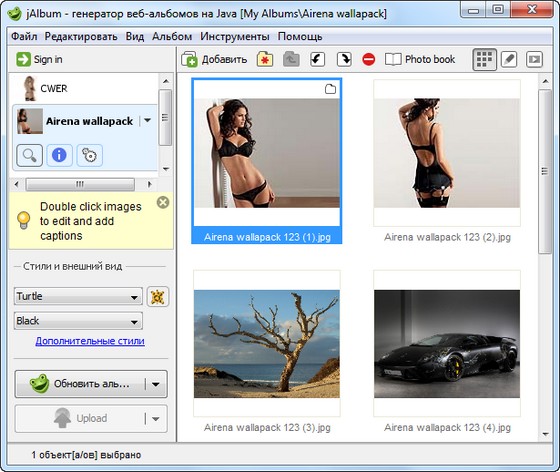The width and height of the screenshot is (560, 472).
Task: Expand the Обновить альбом button arrow
Action: pyautogui.click(x=156, y=384)
